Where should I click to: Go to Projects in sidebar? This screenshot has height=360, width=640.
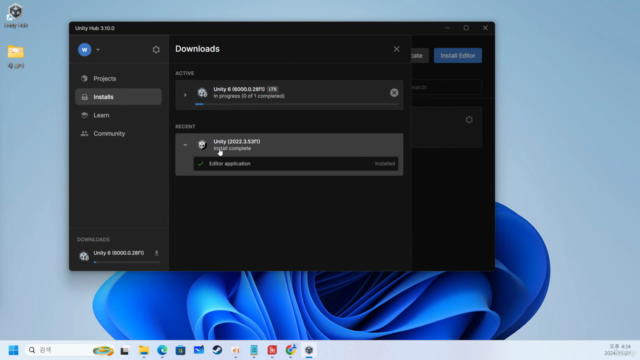[118, 78]
